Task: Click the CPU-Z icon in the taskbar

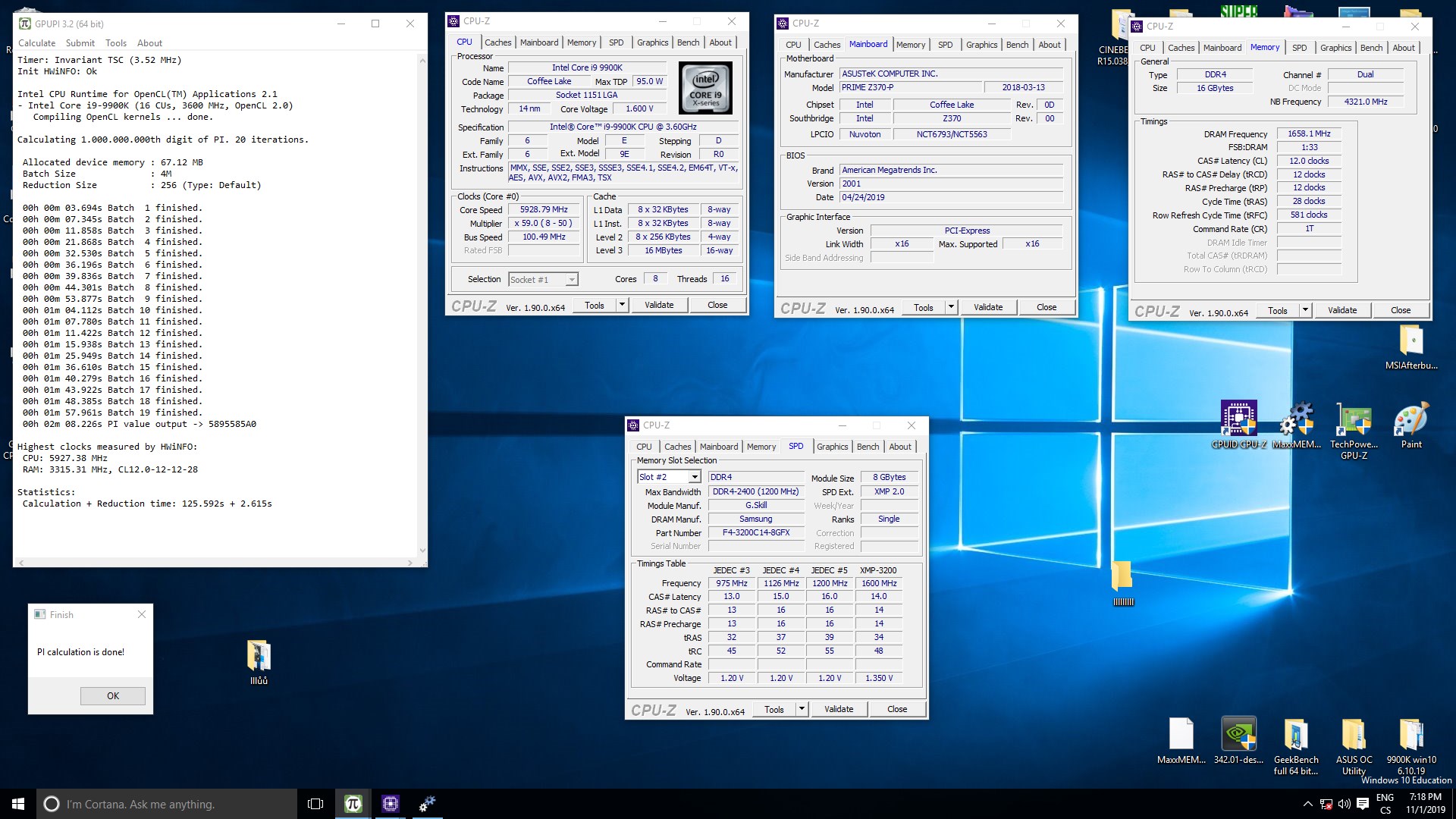Action: pyautogui.click(x=390, y=804)
